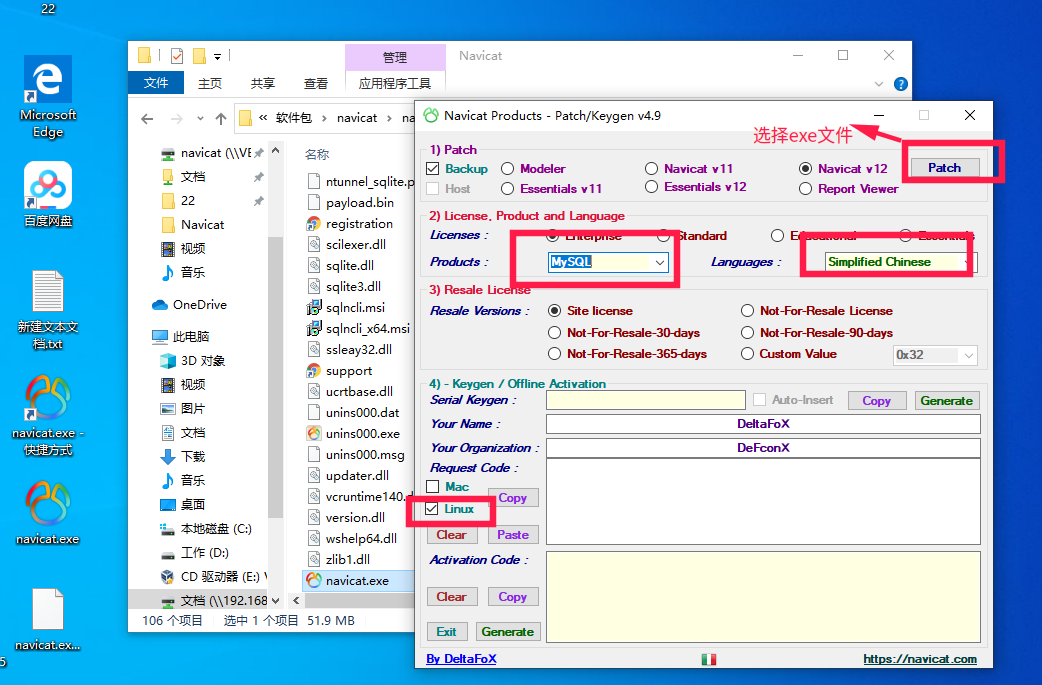Viewport: 1042px width, 685px height.
Task: Choose the Navicat v11 radio button
Action: pos(651,169)
